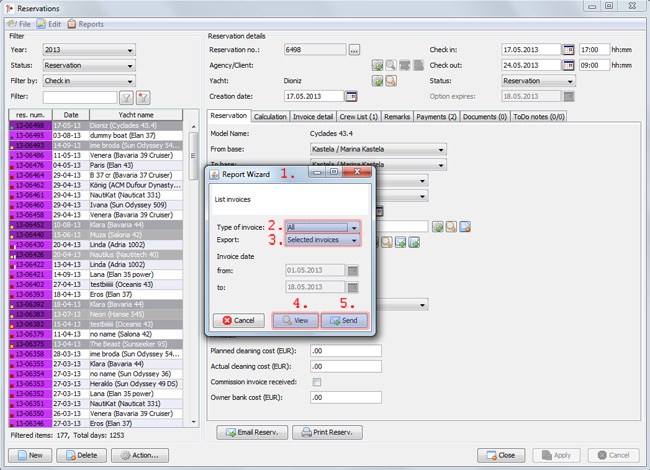The height and width of the screenshot is (470, 650).
Task: Click the browse button beside Reservation no.
Action: [354, 50]
